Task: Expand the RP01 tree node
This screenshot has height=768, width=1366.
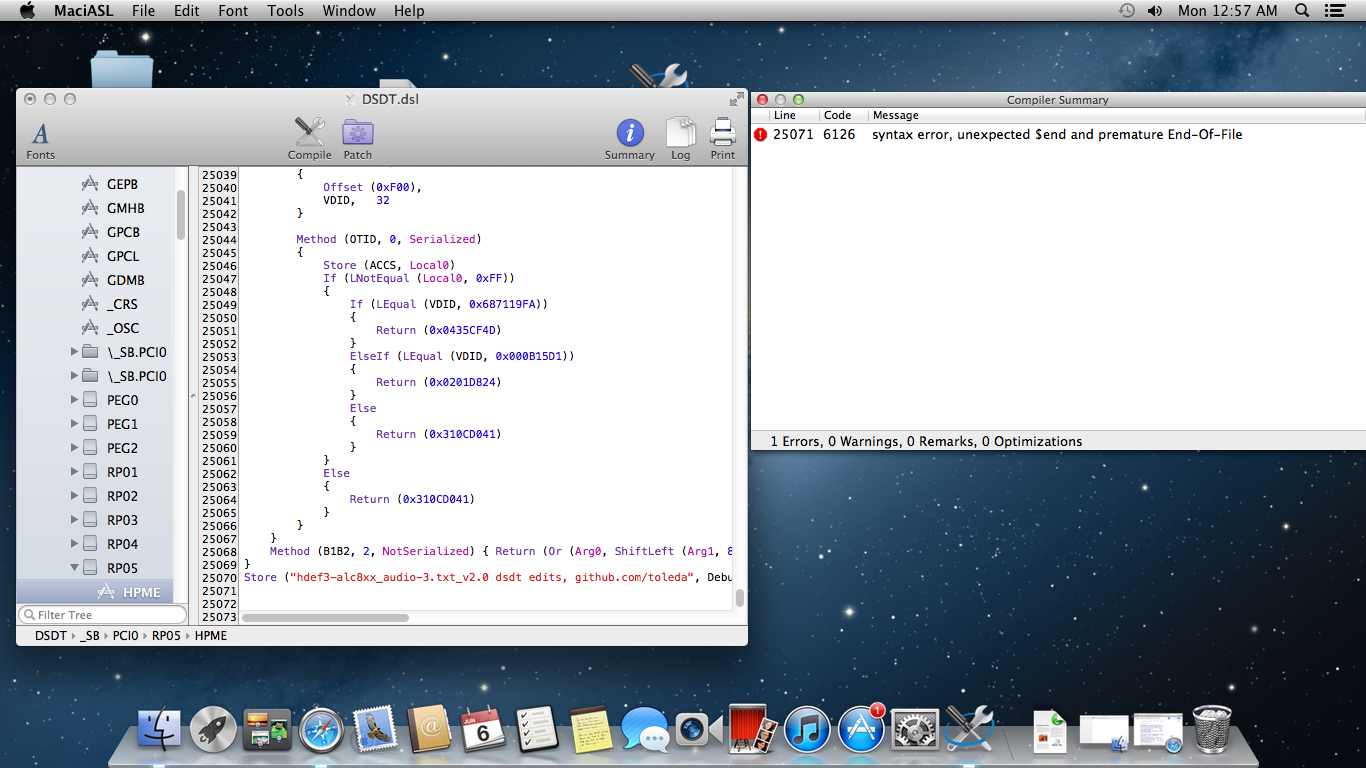Action: coord(75,472)
